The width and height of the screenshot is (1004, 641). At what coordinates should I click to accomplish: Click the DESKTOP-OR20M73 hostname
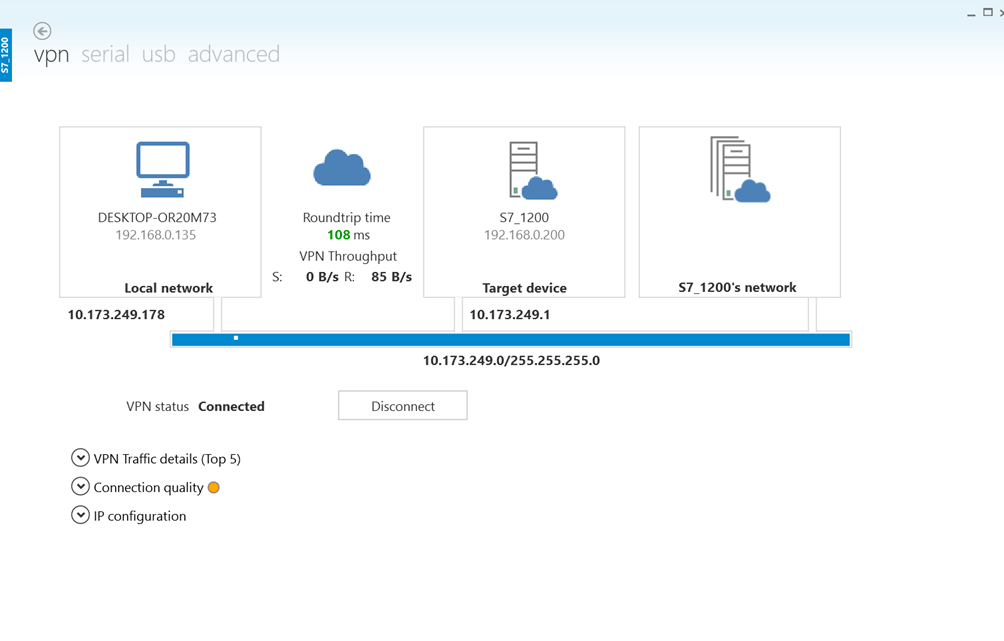(157, 218)
